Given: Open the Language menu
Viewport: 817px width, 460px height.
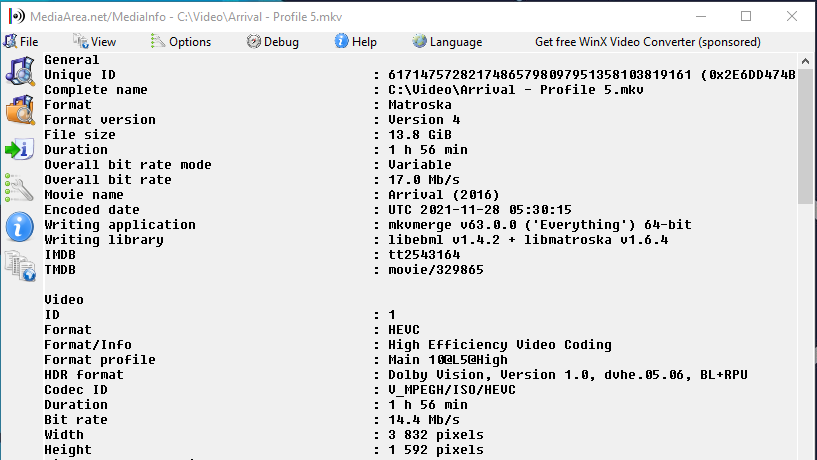Looking at the screenshot, I should (447, 42).
